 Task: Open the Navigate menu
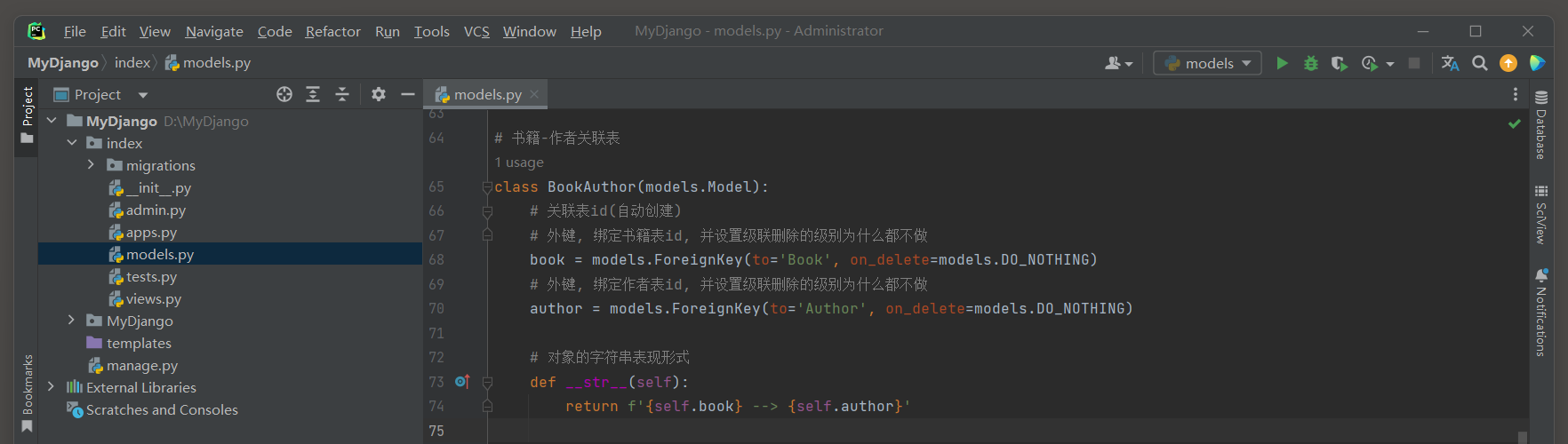214,31
